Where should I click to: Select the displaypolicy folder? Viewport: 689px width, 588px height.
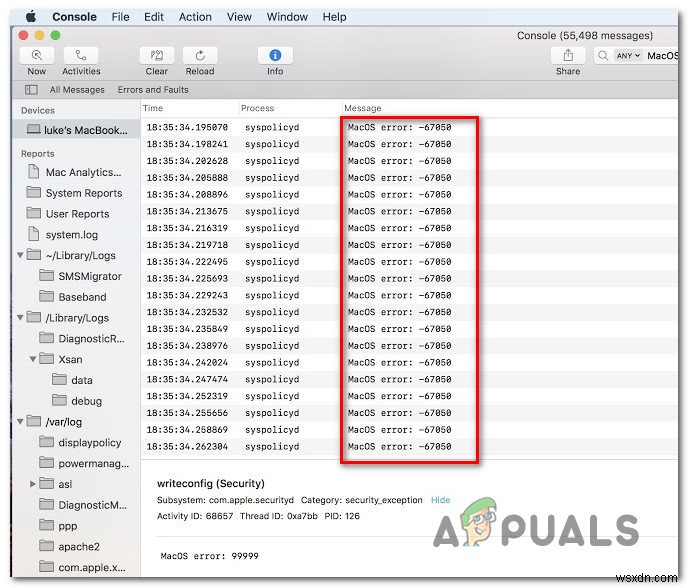[80, 443]
